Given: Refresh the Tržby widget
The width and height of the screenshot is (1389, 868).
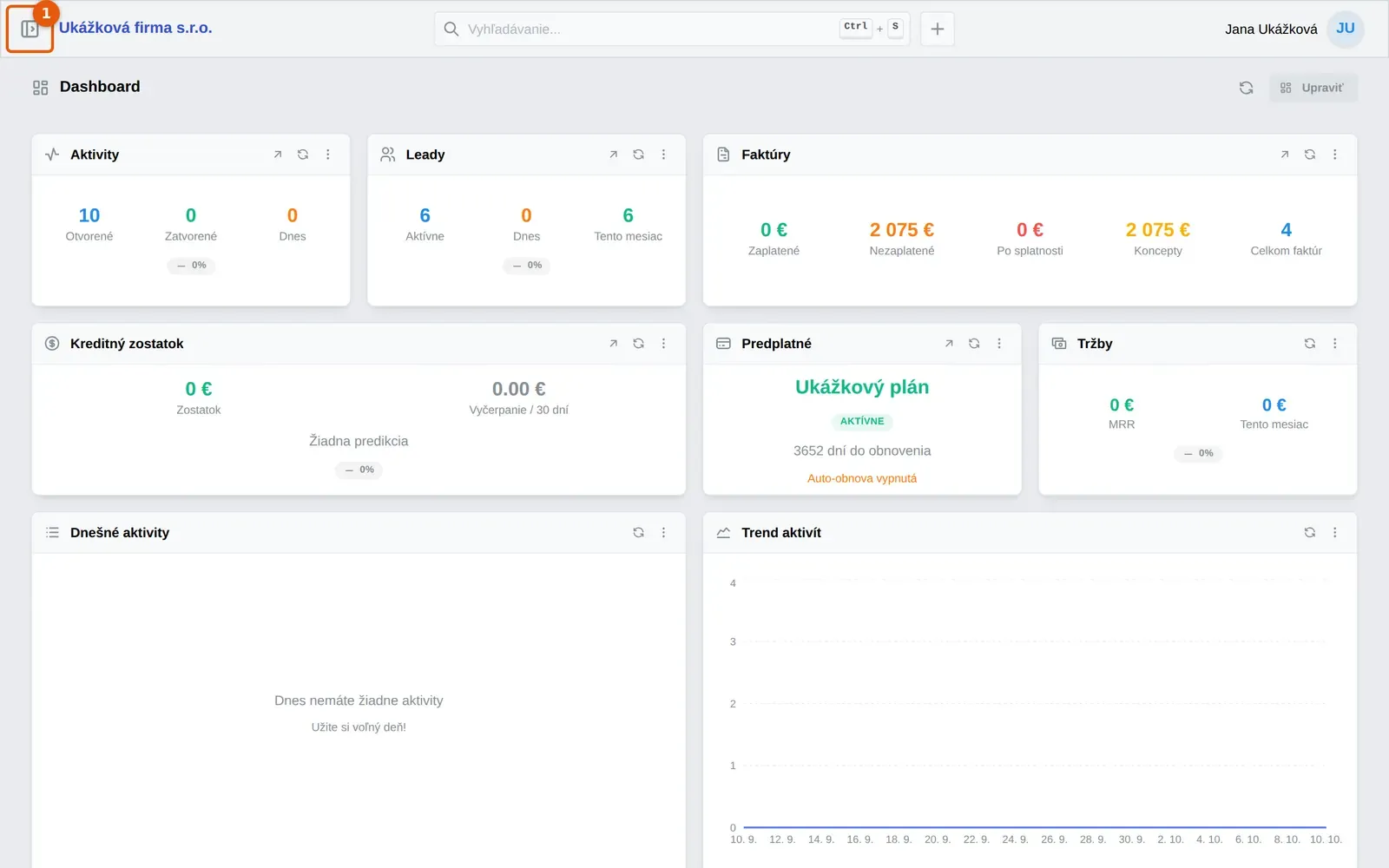Looking at the screenshot, I should (1310, 344).
